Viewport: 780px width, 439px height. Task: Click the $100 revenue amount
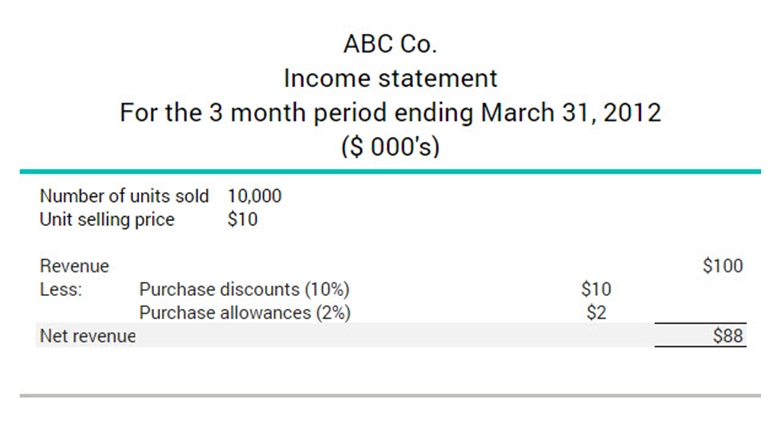723,266
